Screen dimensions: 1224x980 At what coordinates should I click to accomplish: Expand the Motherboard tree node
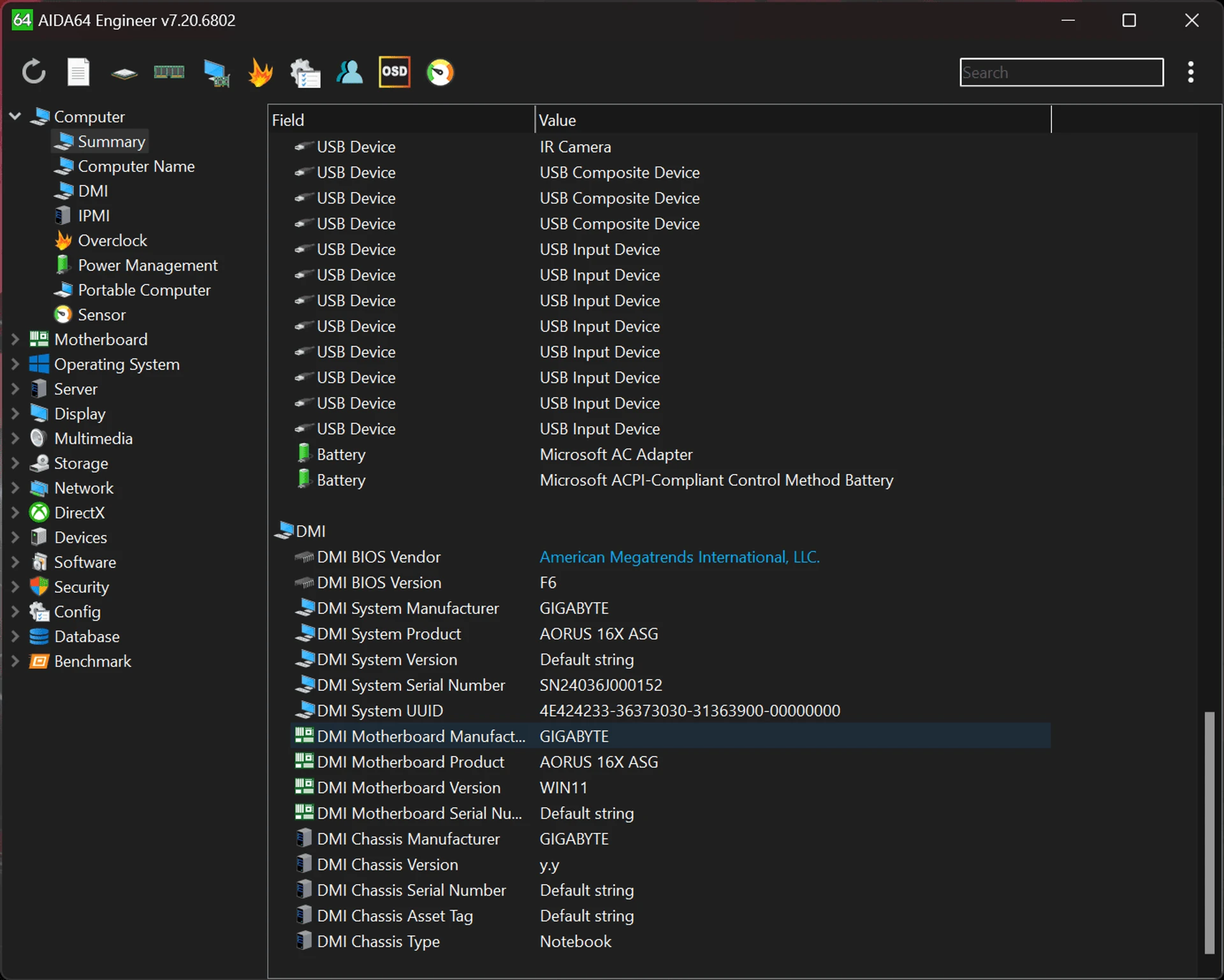(15, 340)
